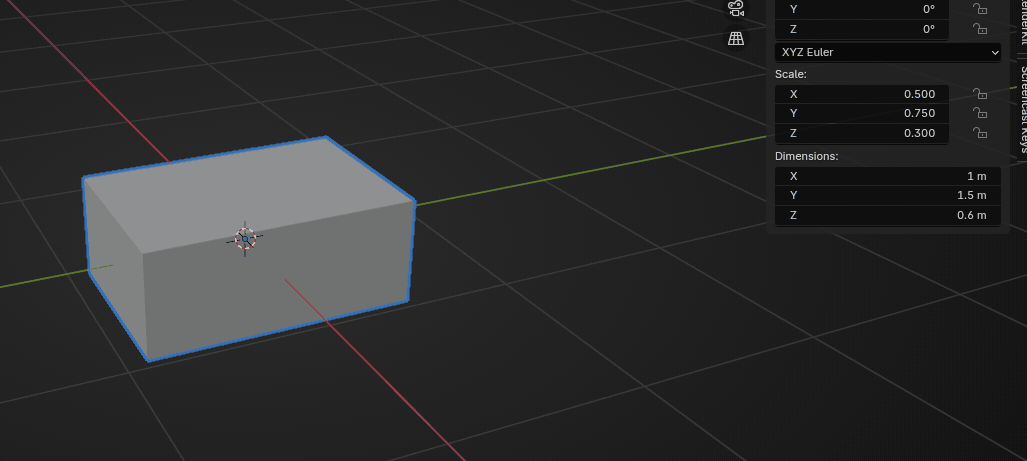This screenshot has height=461, width=1027.
Task: Click the Rotation Y value field
Action: pos(861,9)
